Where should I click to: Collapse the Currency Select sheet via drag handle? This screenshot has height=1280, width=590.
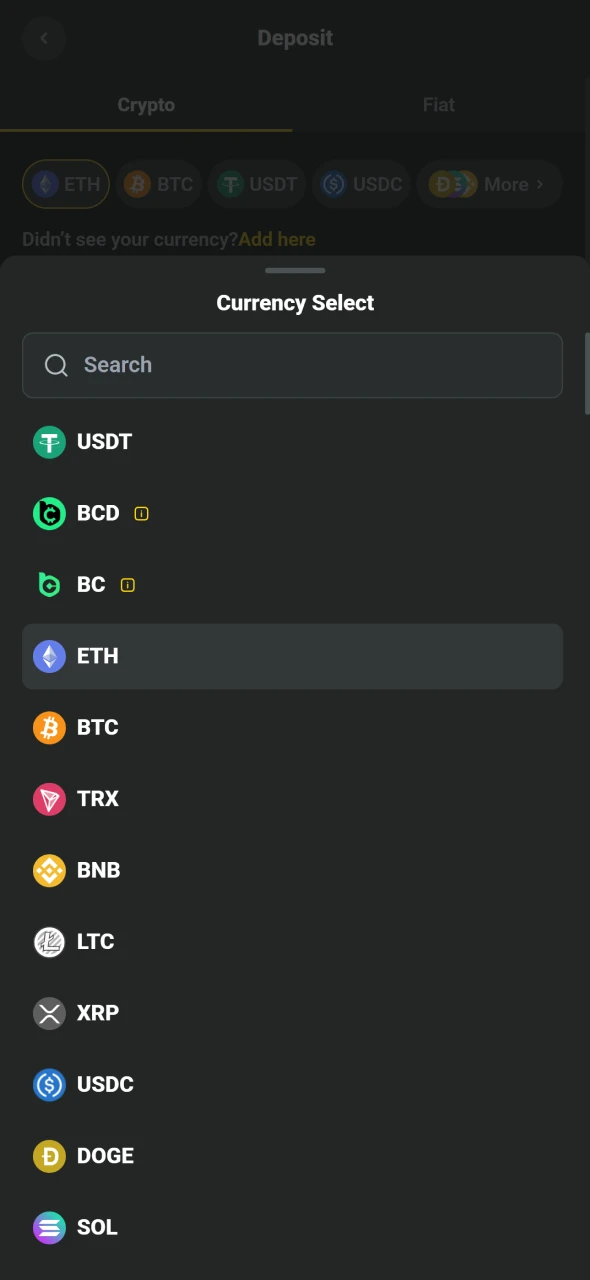click(x=295, y=270)
